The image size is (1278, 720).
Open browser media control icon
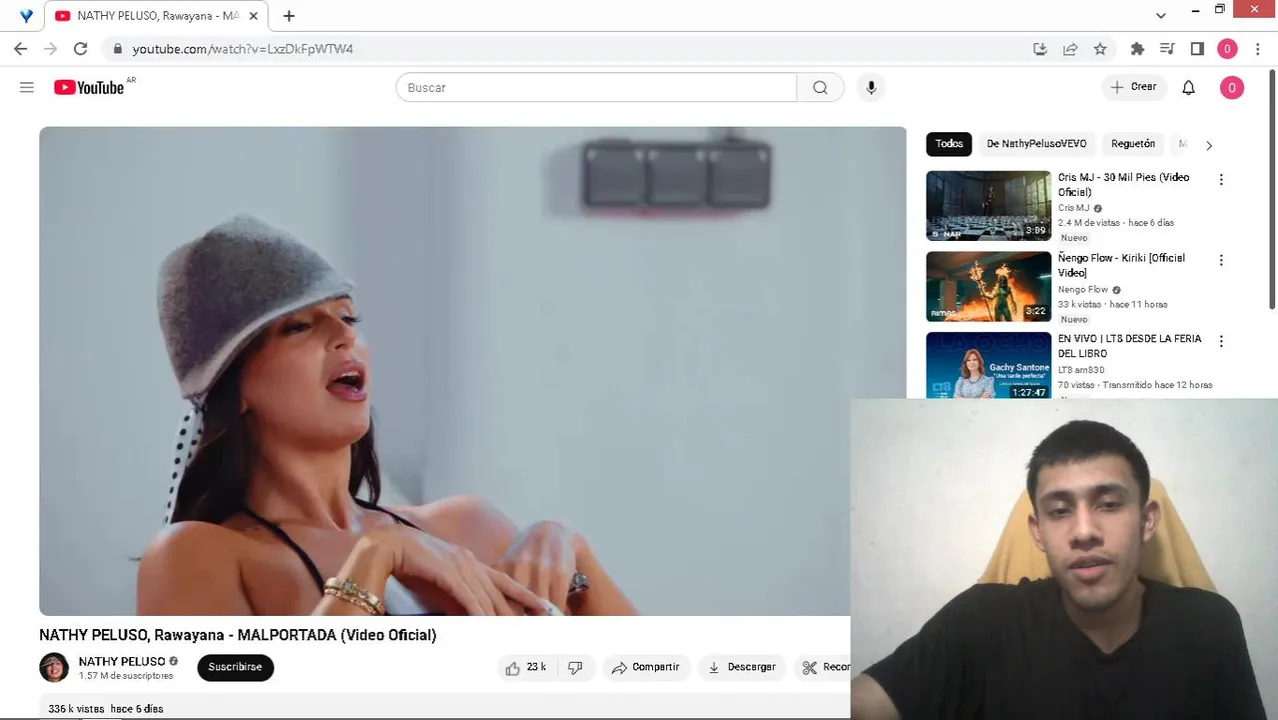[x=1167, y=48]
